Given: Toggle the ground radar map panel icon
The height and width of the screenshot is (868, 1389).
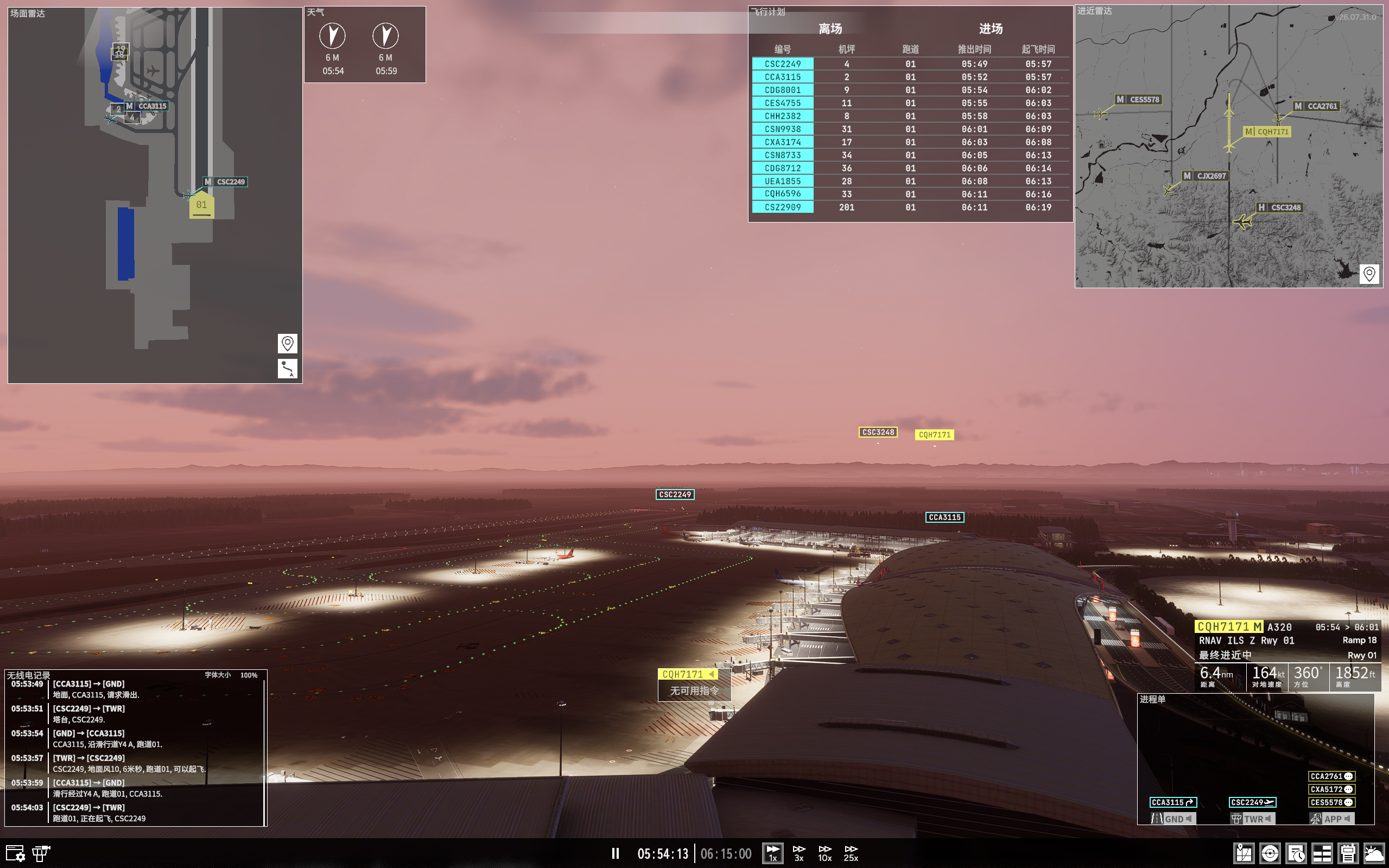Looking at the screenshot, I should [1244, 854].
